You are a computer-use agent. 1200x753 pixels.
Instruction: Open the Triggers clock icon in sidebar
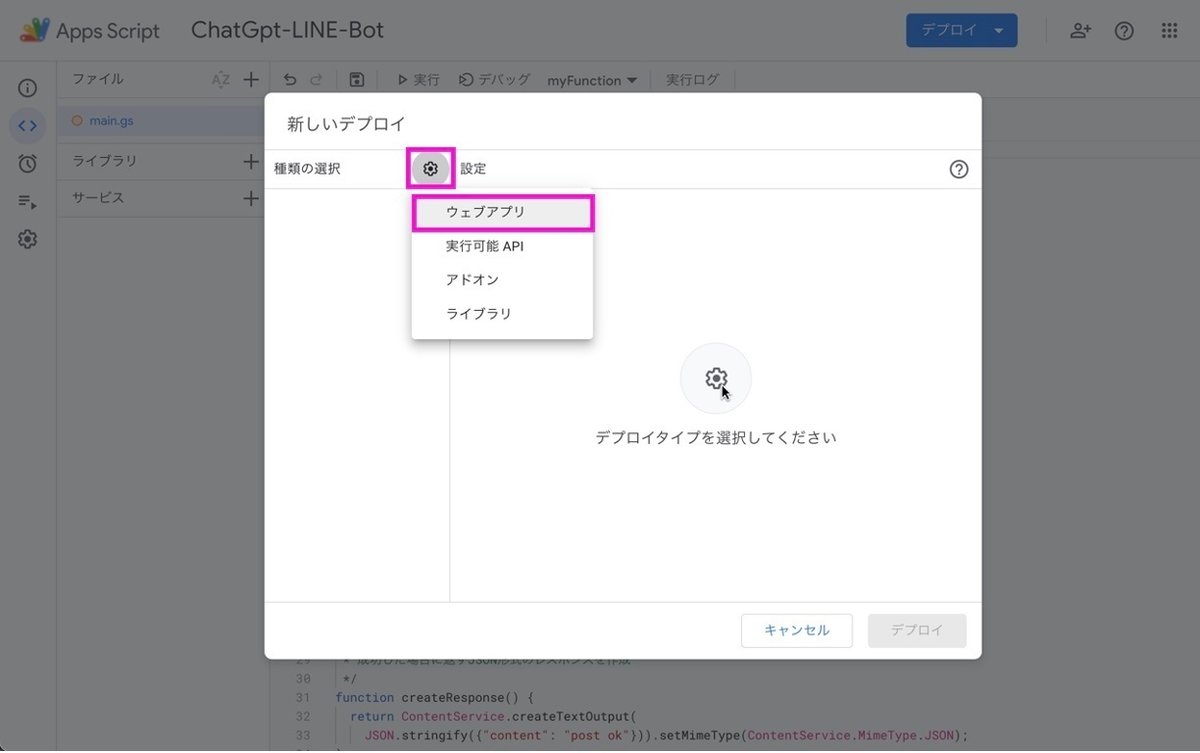tap(28, 164)
